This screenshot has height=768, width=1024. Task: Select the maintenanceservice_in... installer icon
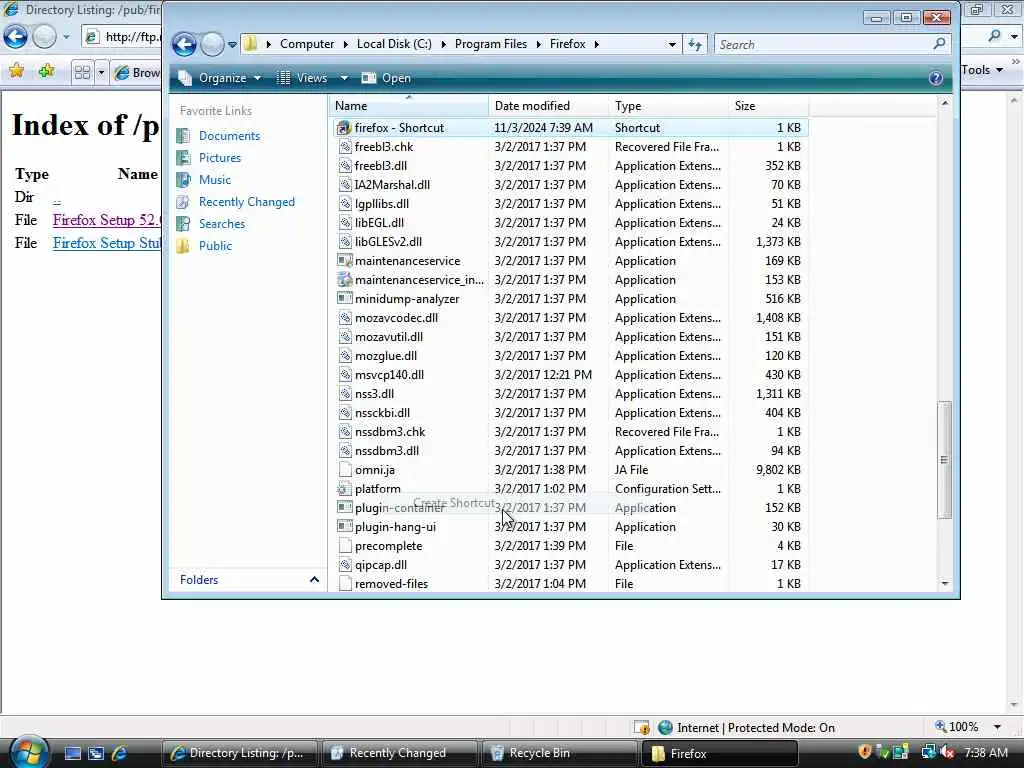[345, 280]
